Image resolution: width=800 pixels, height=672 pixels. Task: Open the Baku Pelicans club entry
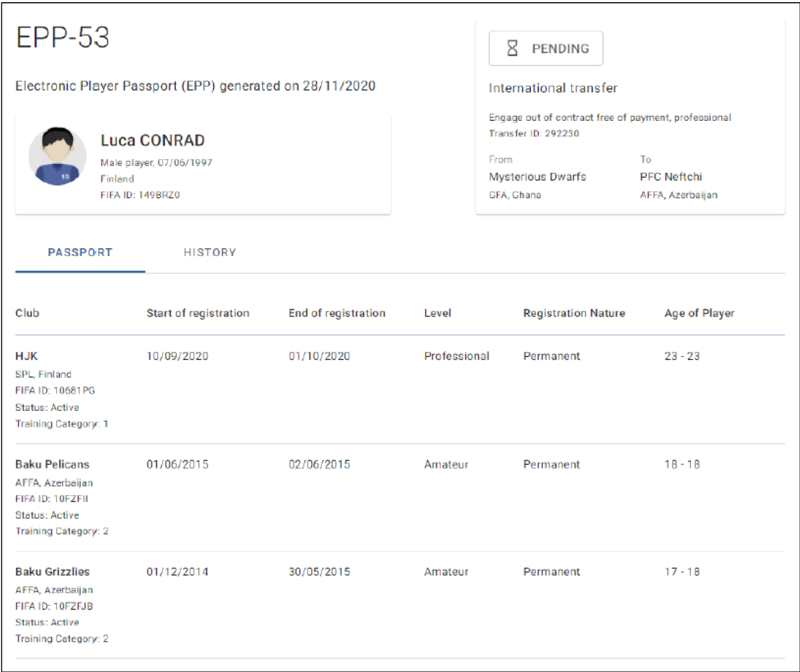(52, 464)
